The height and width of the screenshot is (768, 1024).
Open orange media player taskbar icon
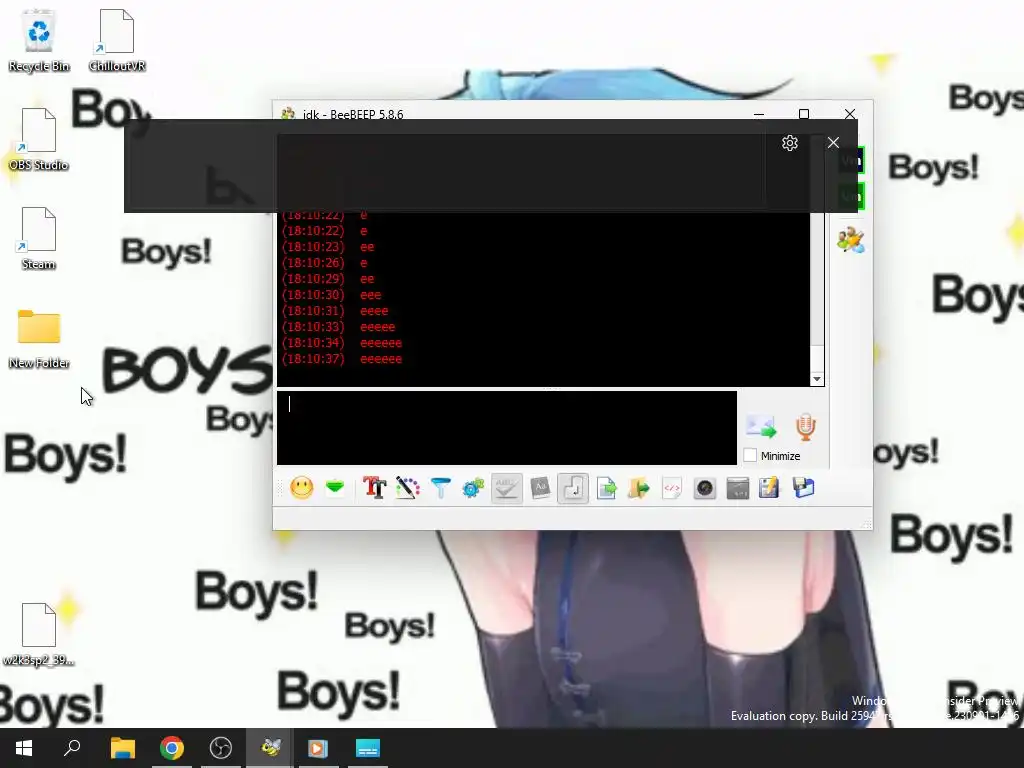tap(318, 748)
